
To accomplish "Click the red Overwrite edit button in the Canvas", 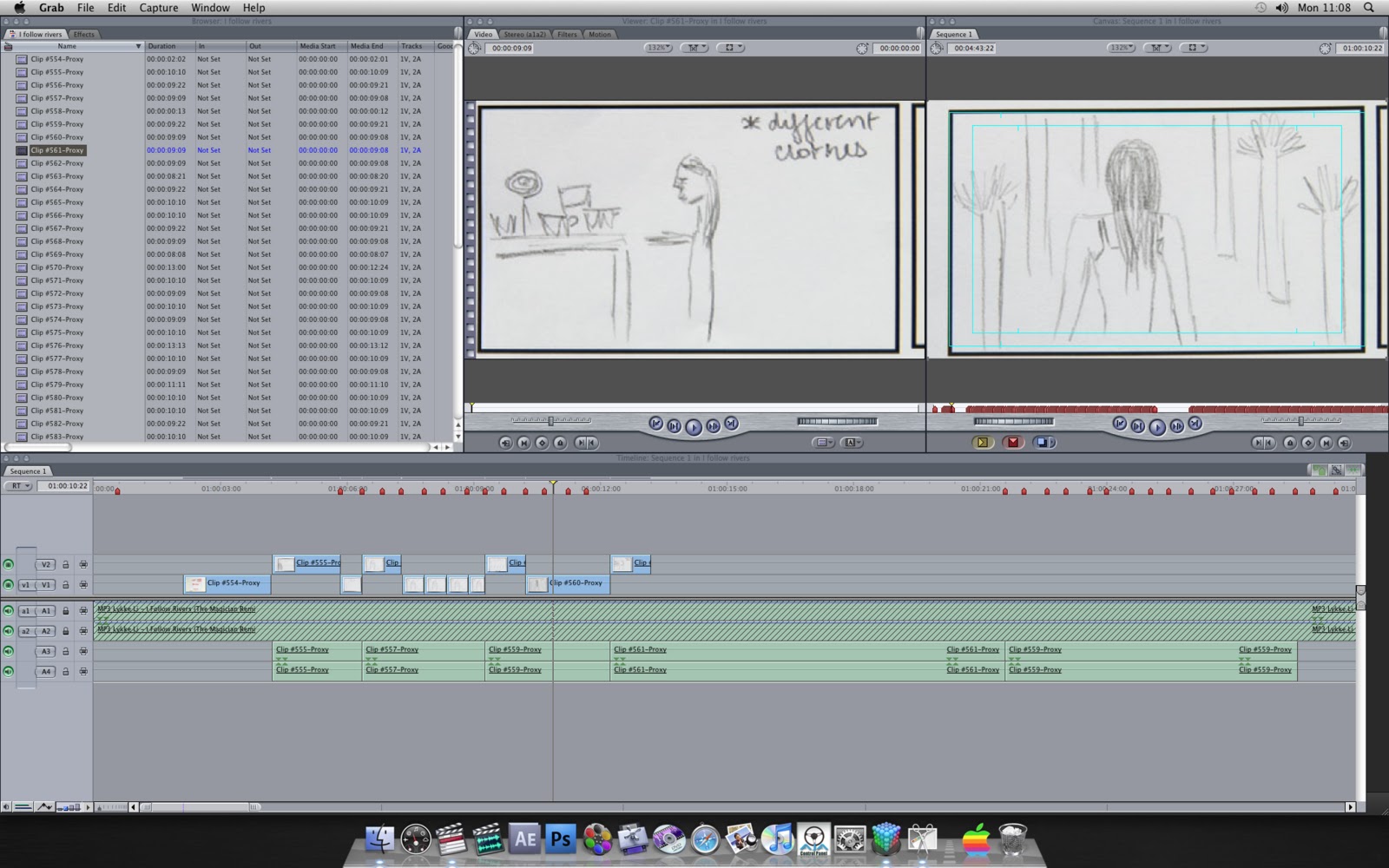I will (x=1013, y=443).
